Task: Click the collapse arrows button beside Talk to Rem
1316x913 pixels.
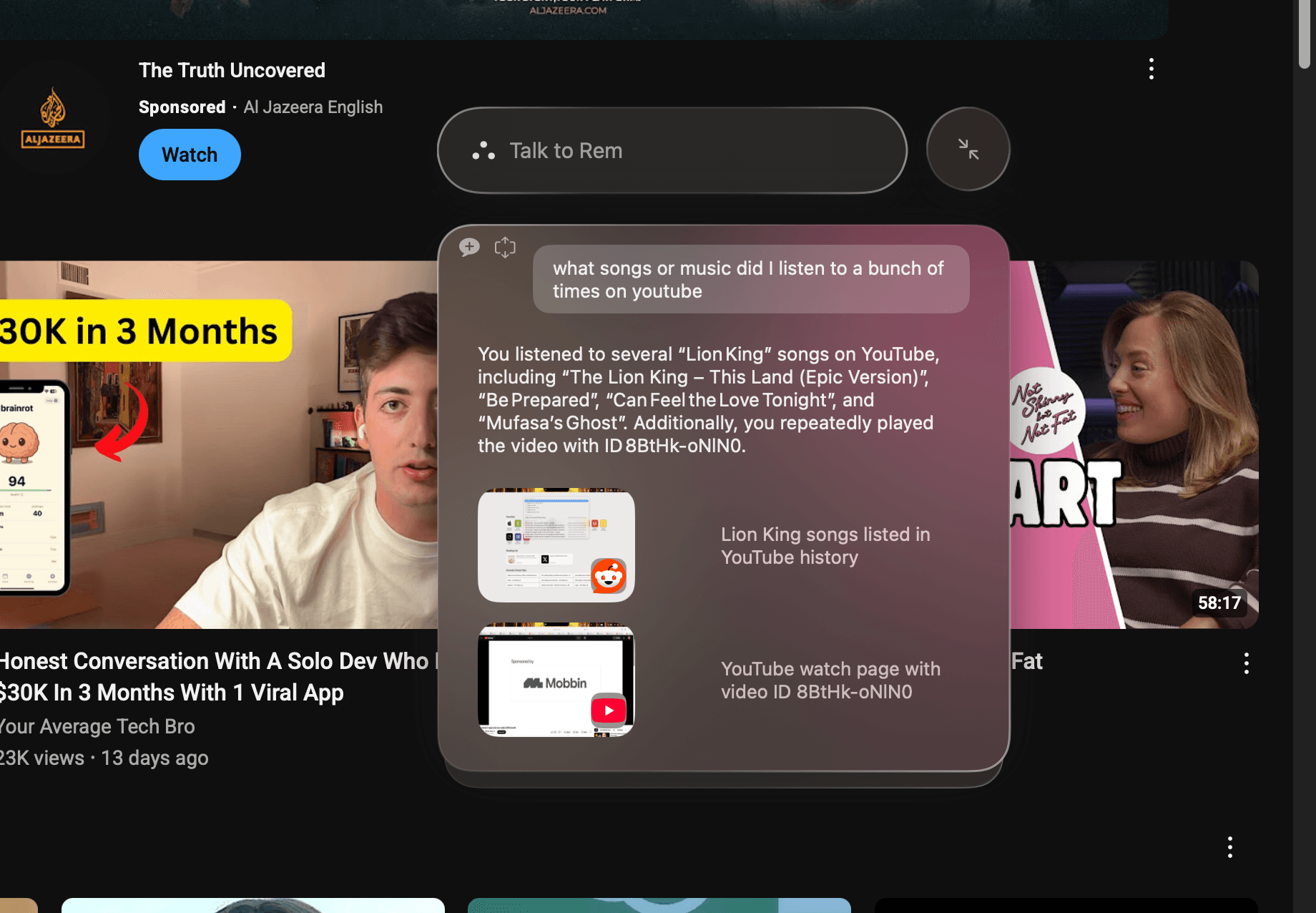Action: pyautogui.click(x=968, y=150)
